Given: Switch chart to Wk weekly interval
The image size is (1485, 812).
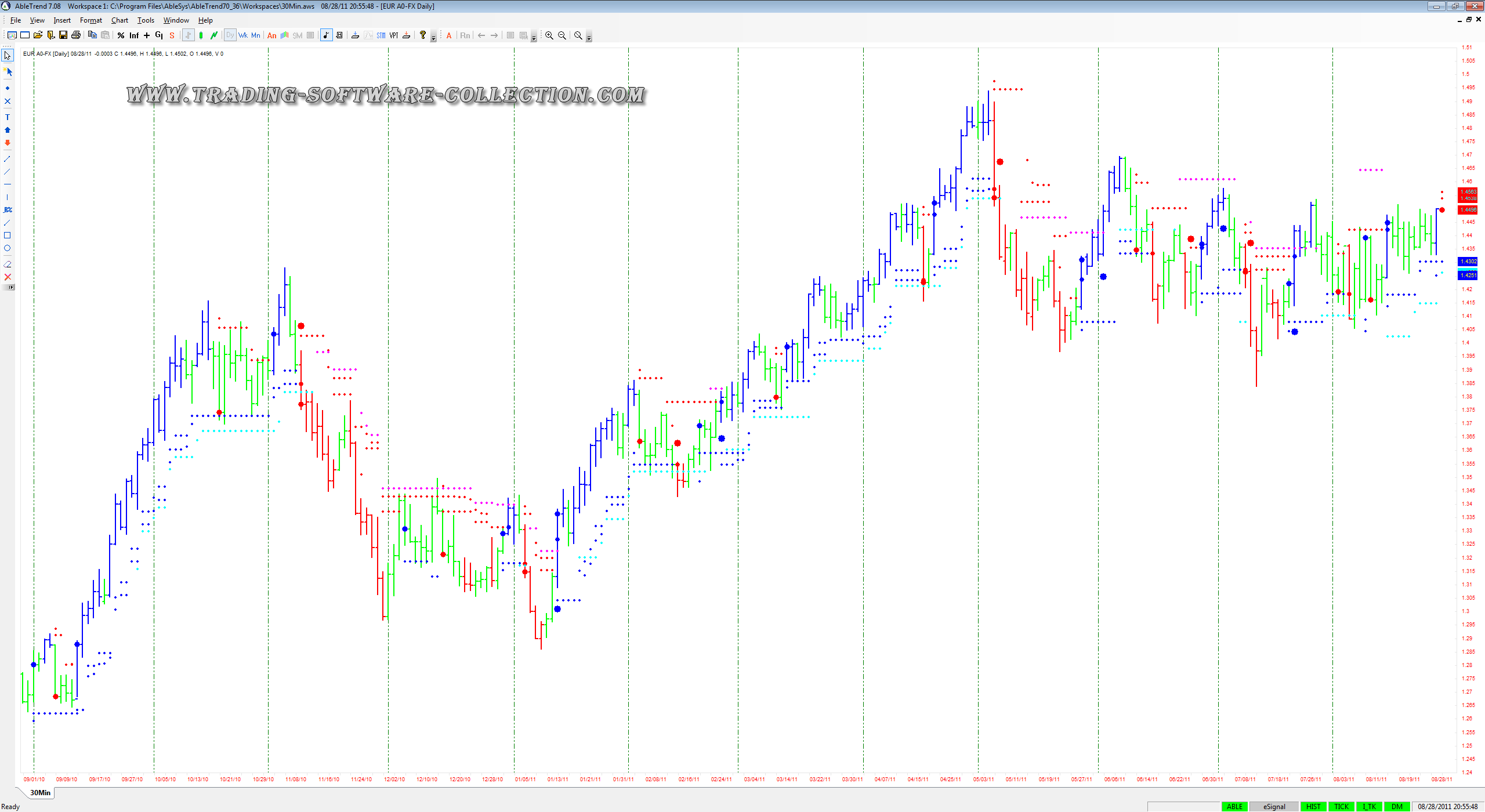Looking at the screenshot, I should click(x=243, y=35).
